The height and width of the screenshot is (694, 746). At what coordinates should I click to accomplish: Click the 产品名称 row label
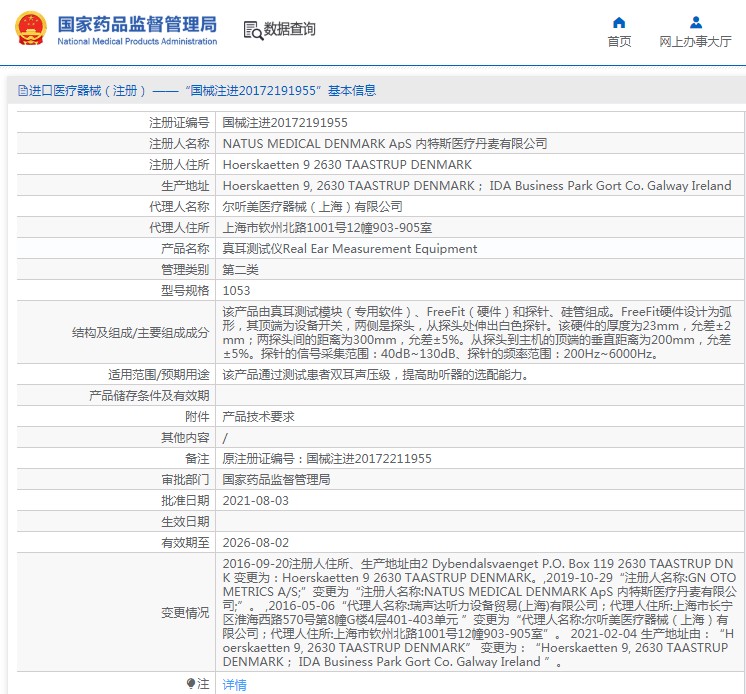click(x=185, y=249)
